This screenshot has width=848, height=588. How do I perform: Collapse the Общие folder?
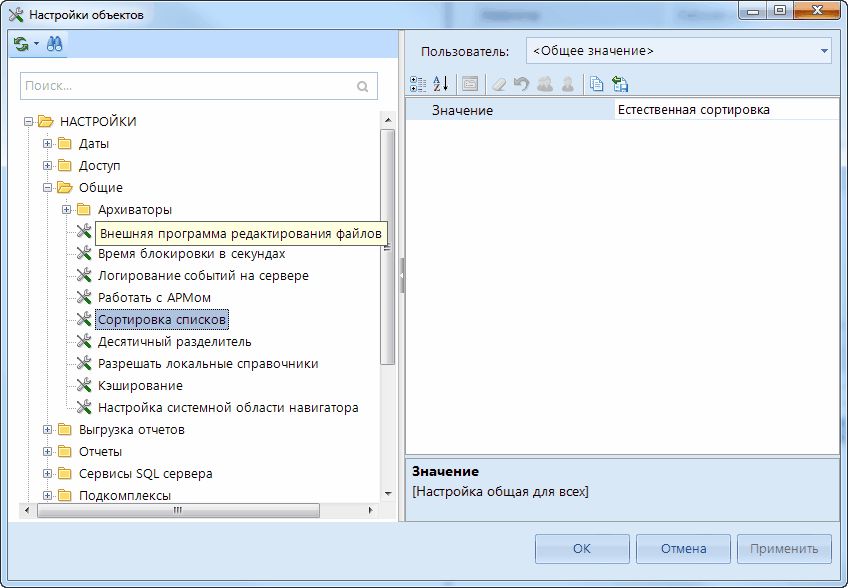coord(47,187)
